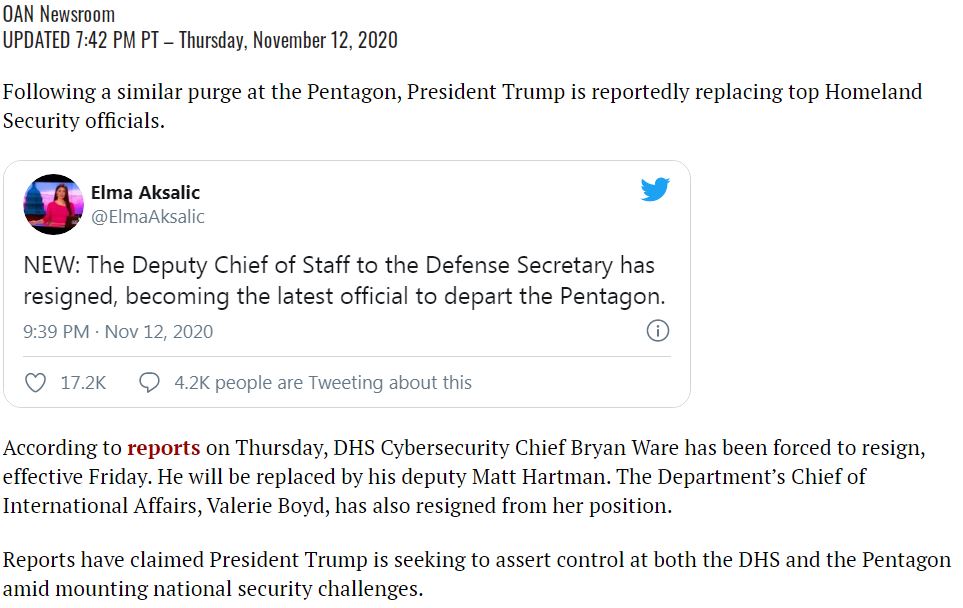The image size is (963, 608).
Task: Follow the red "reports" hyperlink
Action: (x=163, y=448)
